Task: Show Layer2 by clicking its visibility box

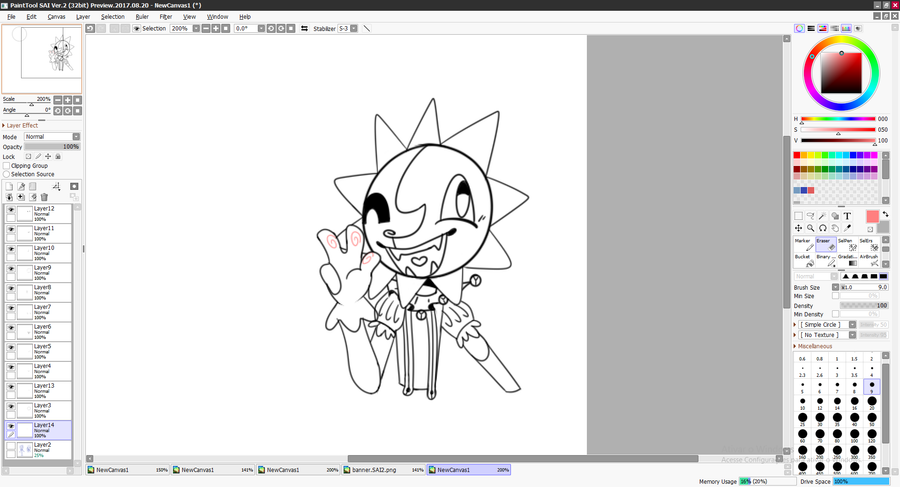Action: click(11, 446)
